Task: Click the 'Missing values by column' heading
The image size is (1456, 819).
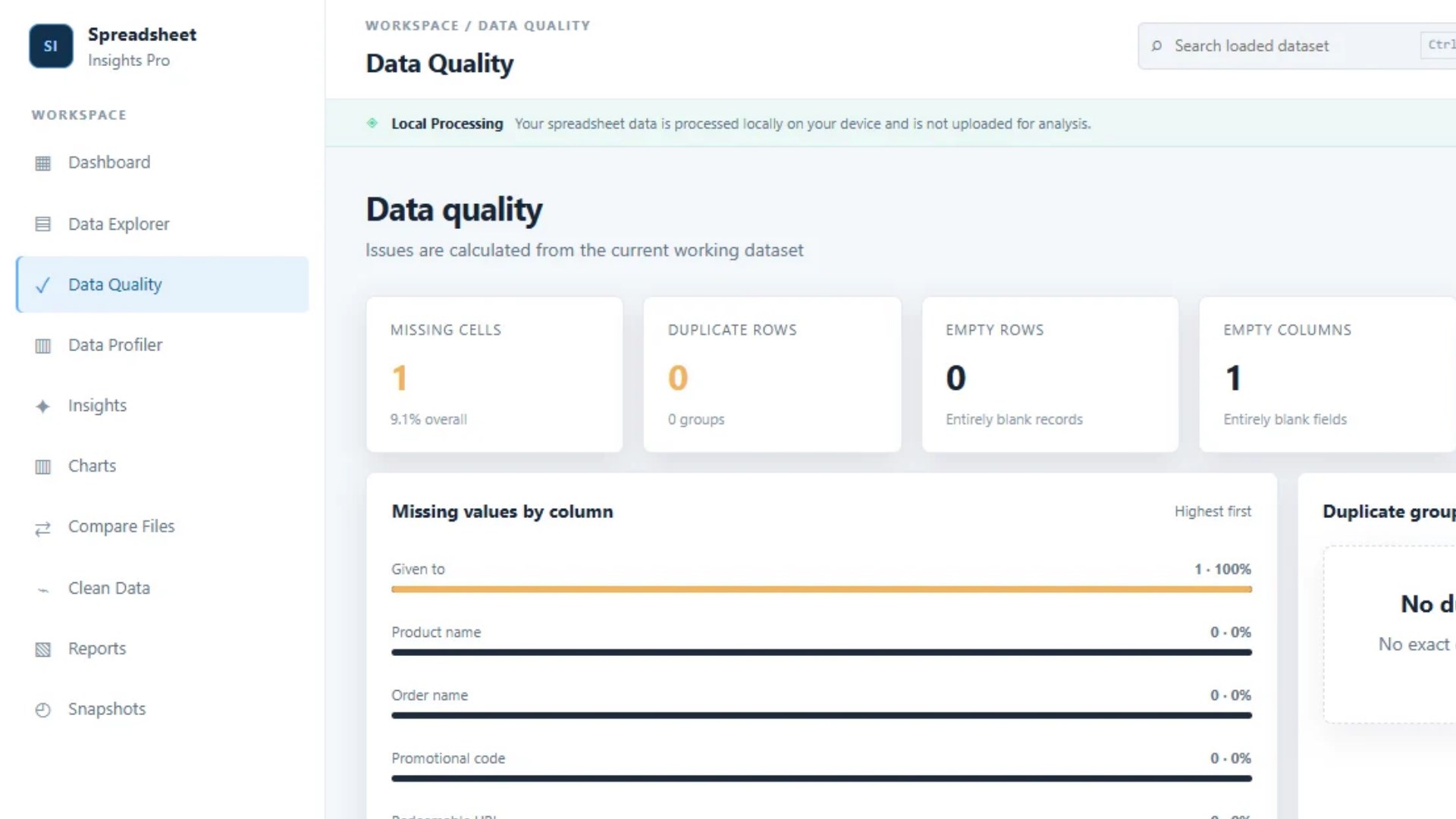Action: pyautogui.click(x=502, y=512)
